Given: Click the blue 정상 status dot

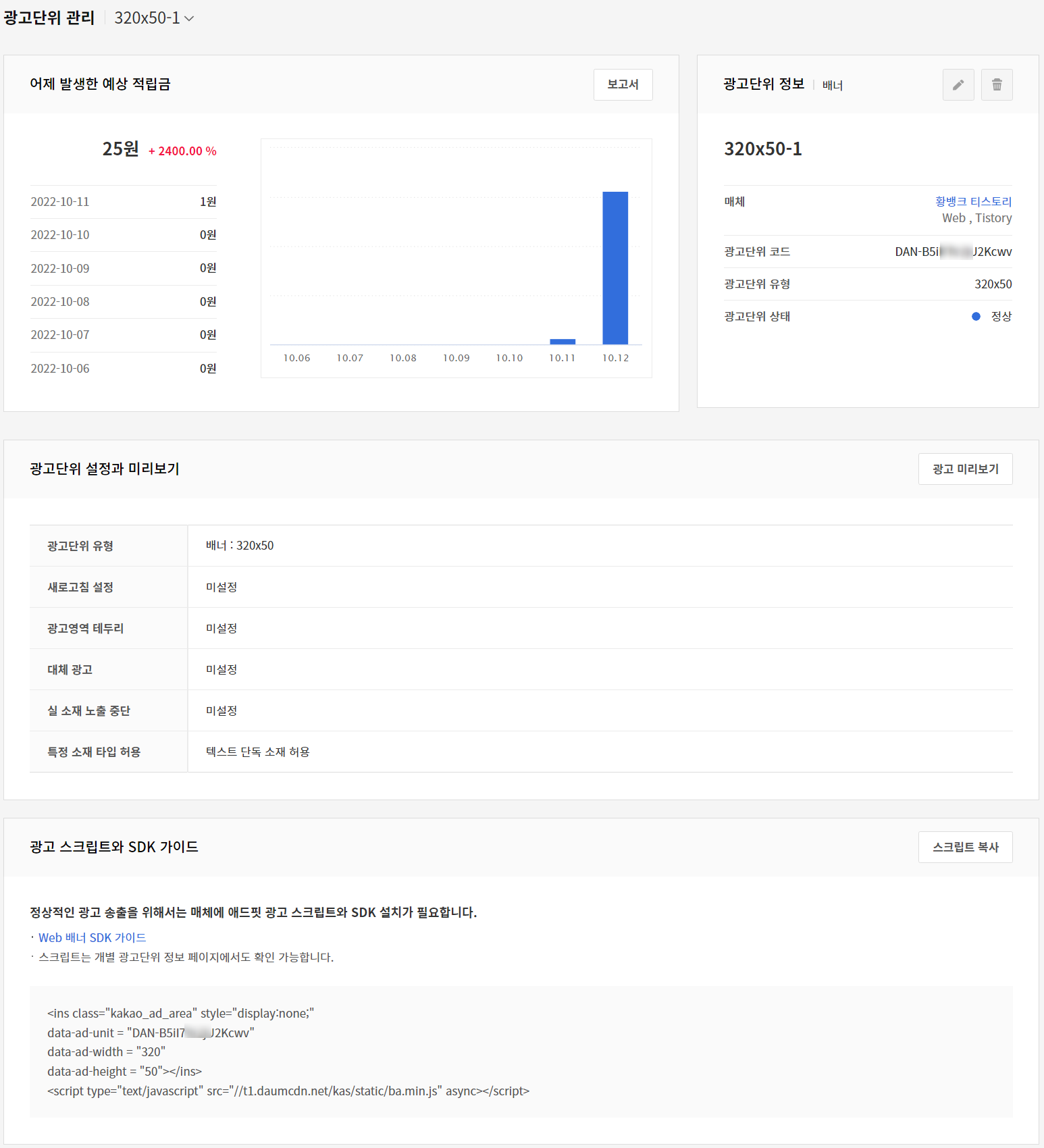Looking at the screenshot, I should (x=976, y=316).
